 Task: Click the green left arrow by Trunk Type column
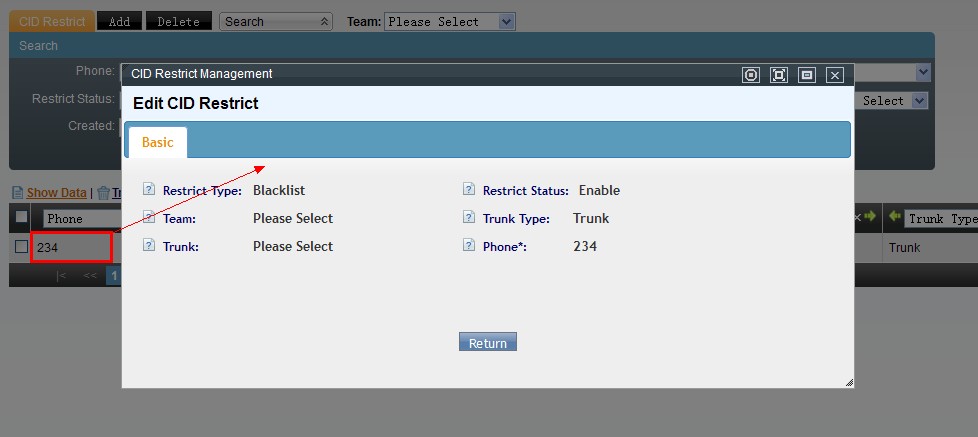pyautogui.click(x=895, y=216)
